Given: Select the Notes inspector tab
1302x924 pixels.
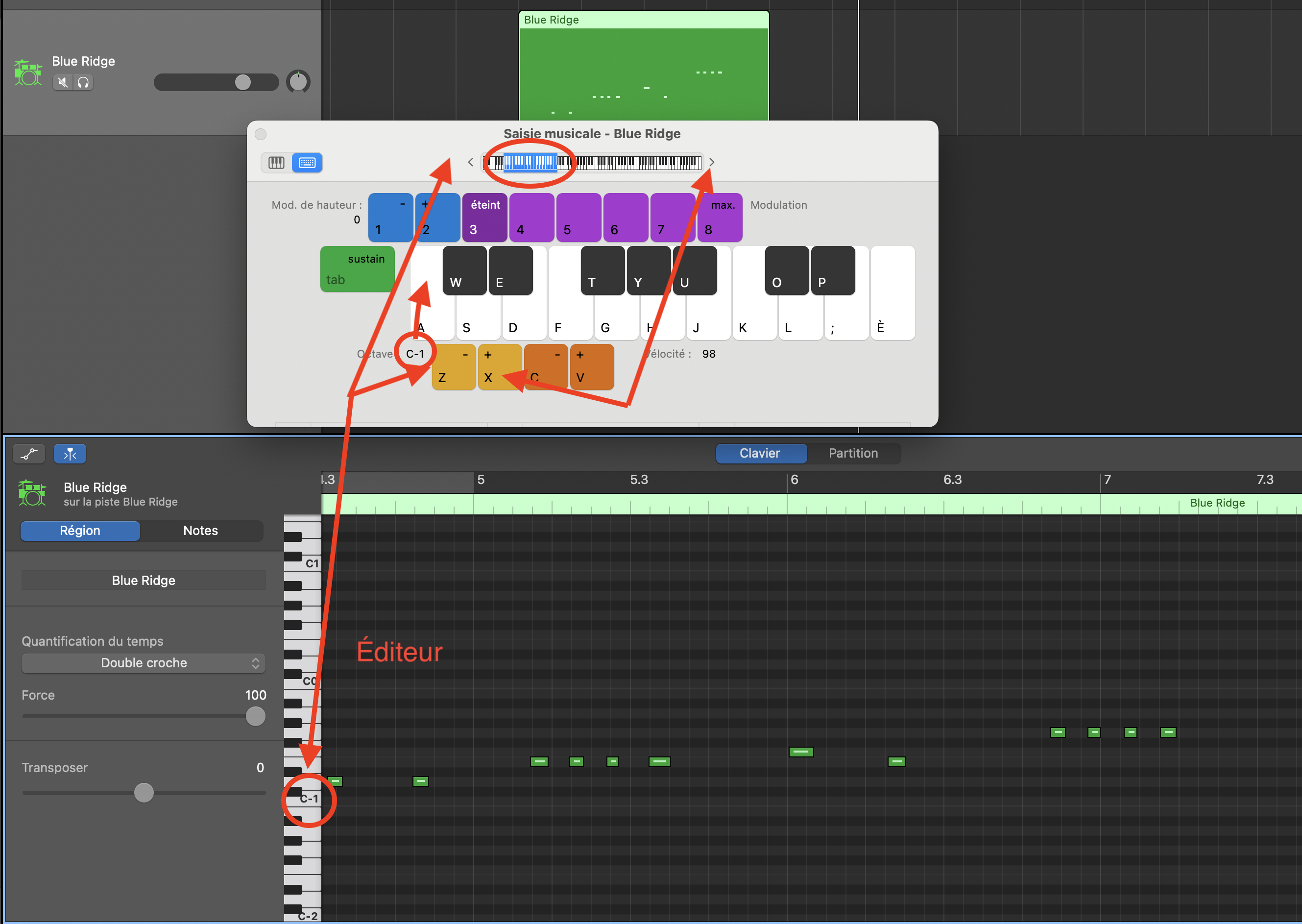Looking at the screenshot, I should (201, 531).
